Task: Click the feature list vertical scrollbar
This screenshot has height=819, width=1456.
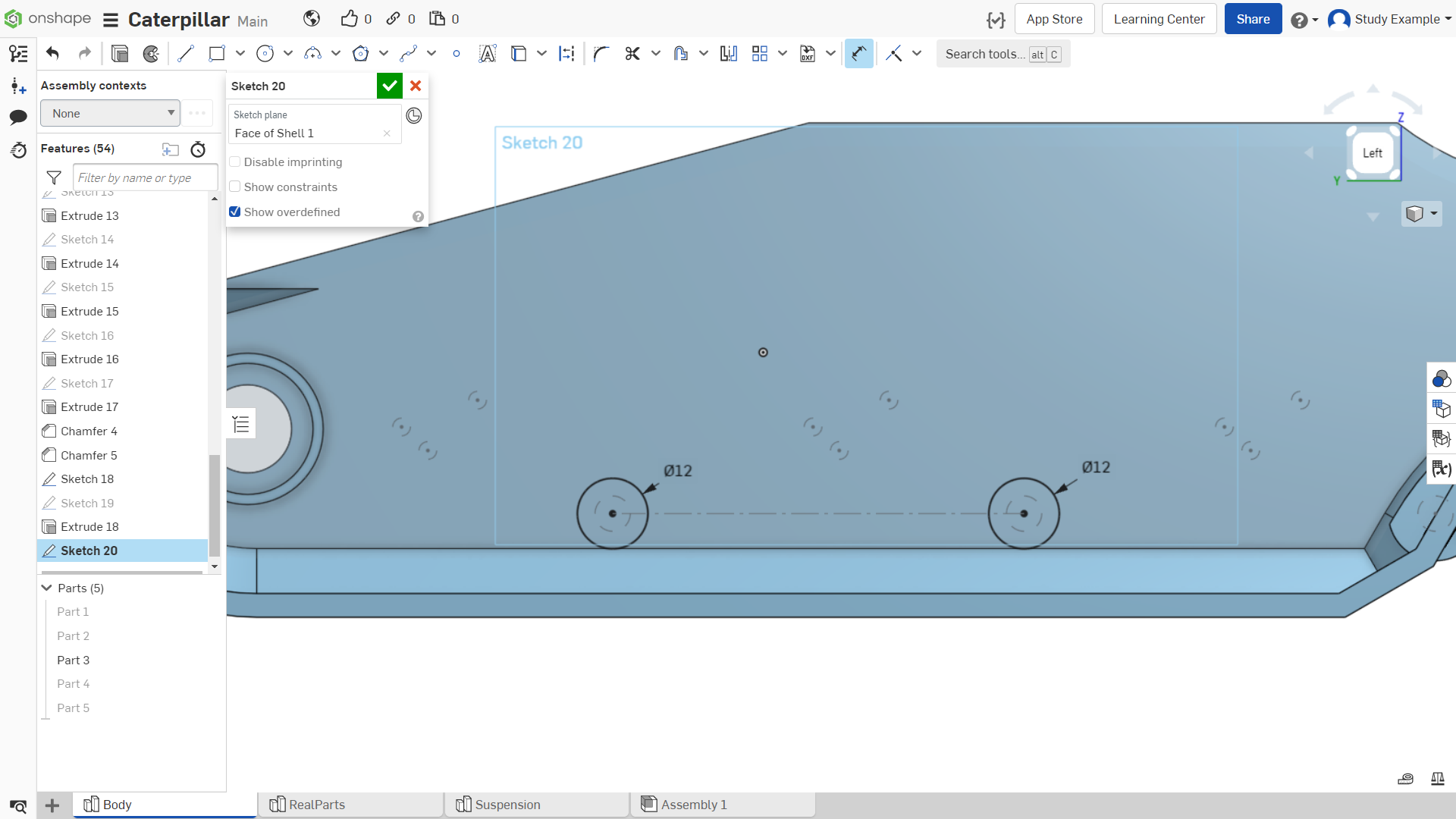Action: point(215,505)
